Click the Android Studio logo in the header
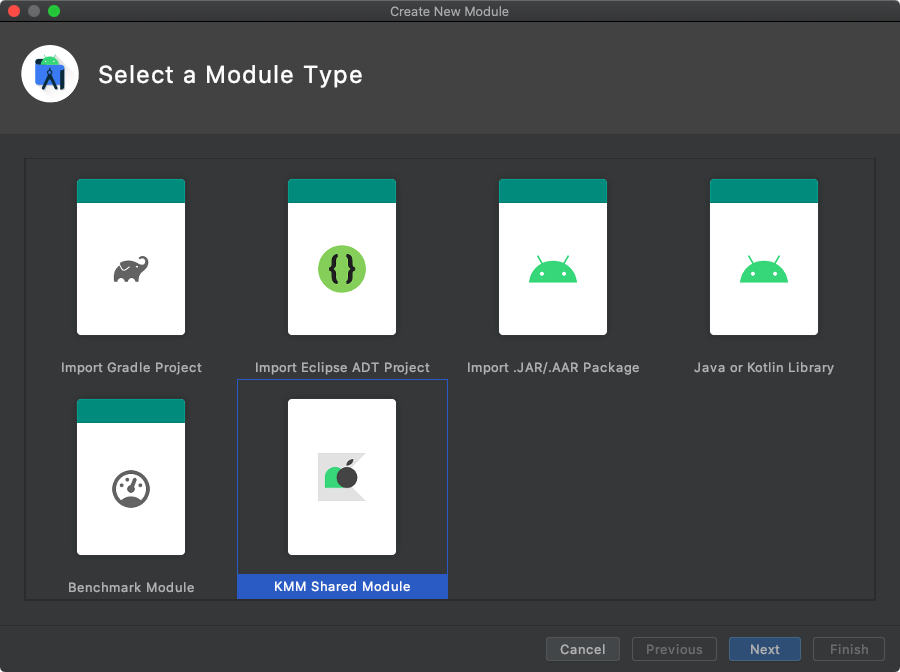The image size is (900, 672). (50, 73)
